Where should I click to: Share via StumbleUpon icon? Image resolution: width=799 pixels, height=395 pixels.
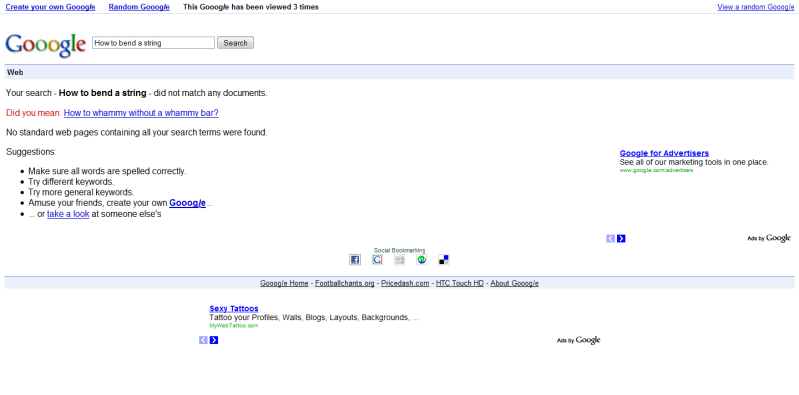421,260
